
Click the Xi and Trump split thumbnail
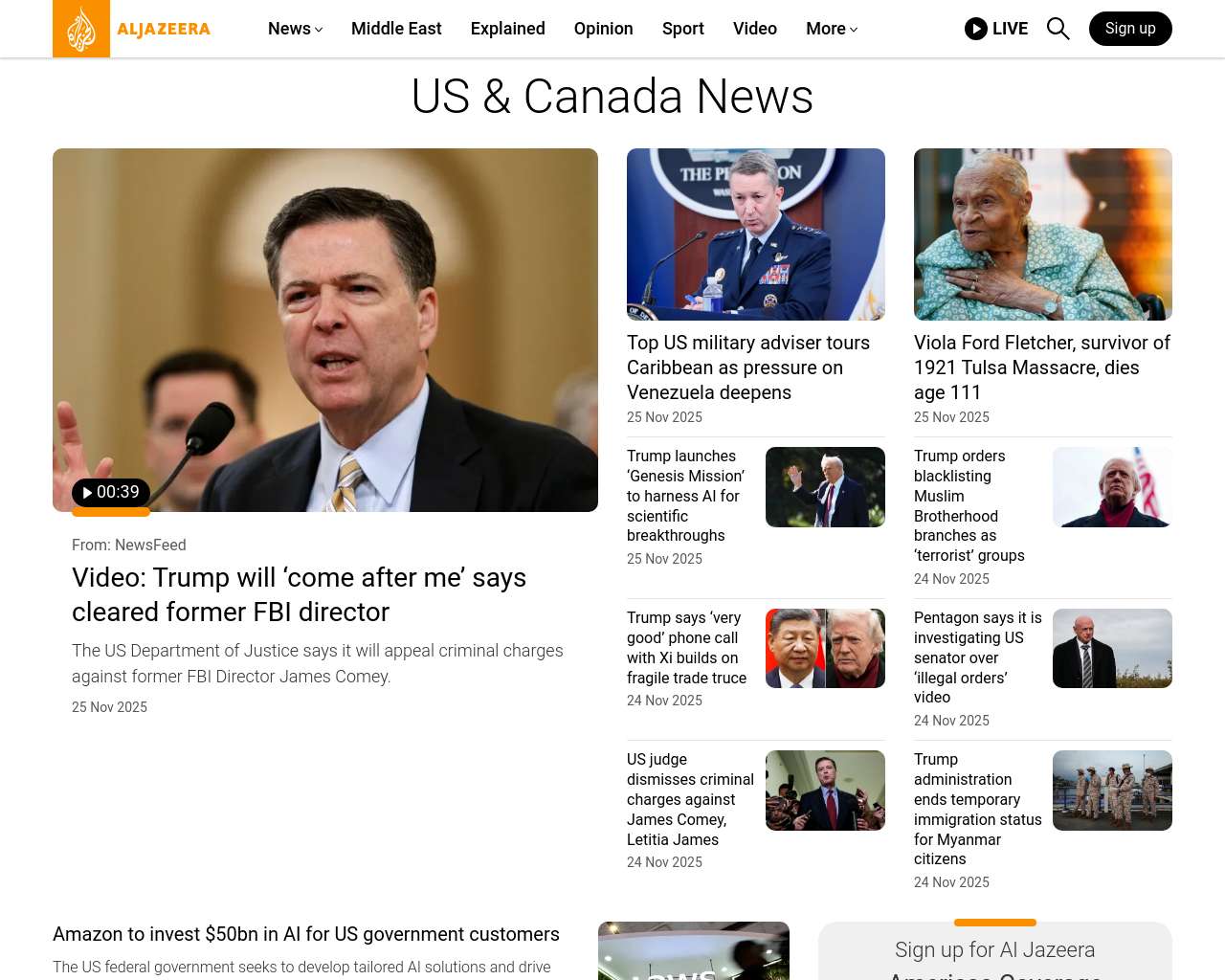tap(825, 648)
